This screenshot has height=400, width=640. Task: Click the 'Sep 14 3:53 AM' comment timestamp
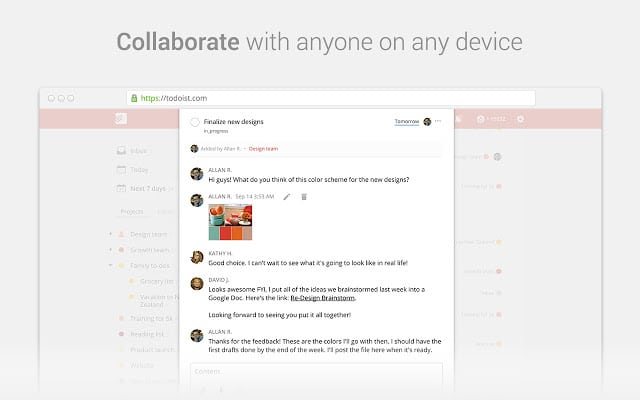click(255, 197)
